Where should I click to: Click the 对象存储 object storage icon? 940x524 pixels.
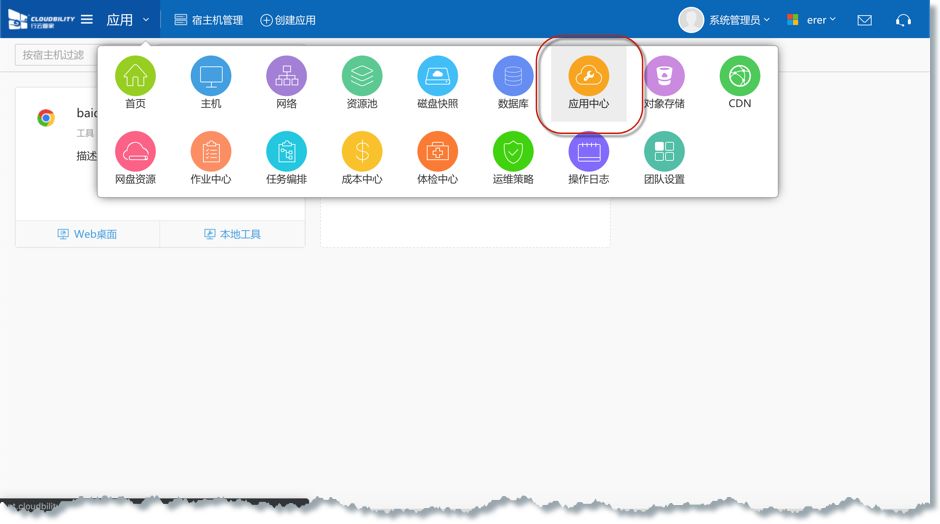[x=664, y=77]
